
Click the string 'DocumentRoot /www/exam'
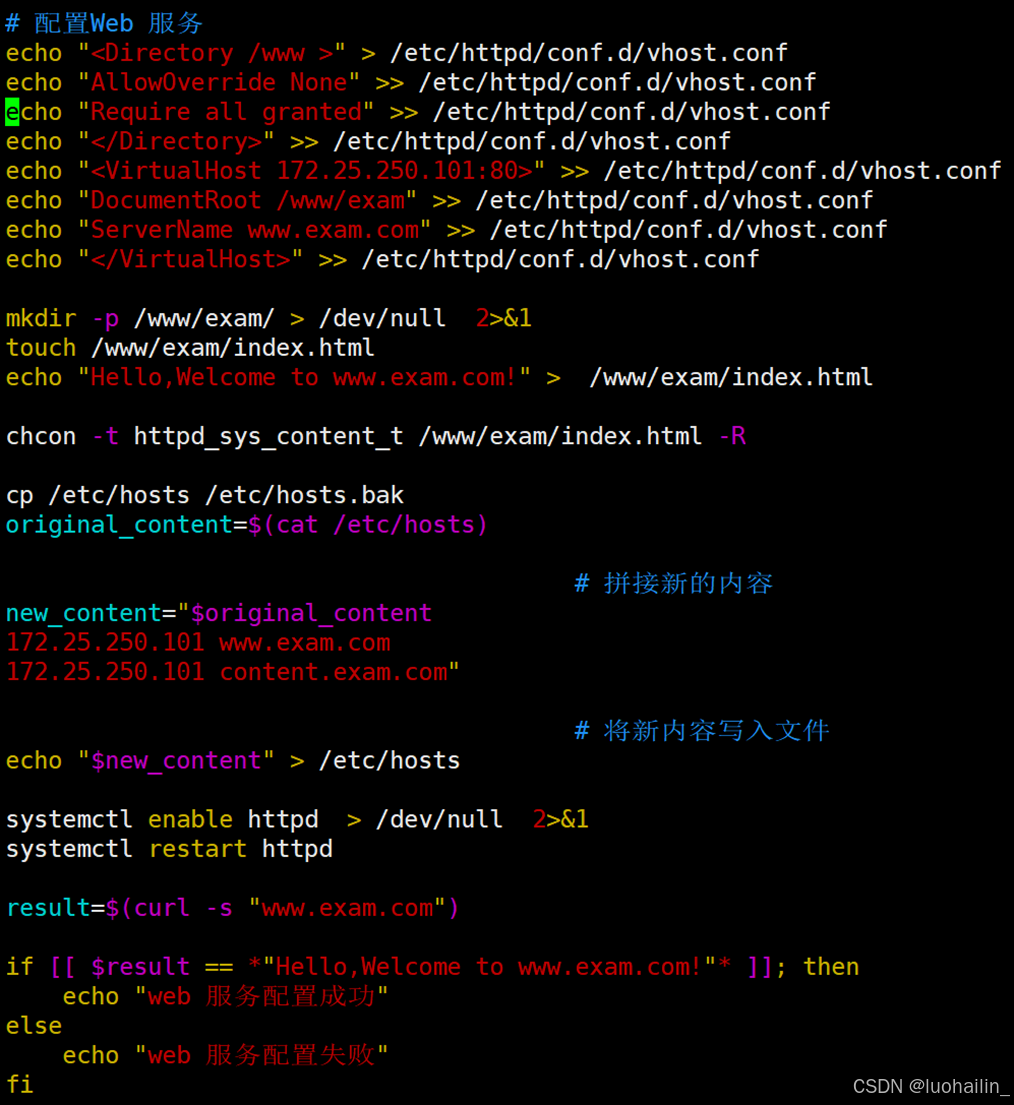247,201
